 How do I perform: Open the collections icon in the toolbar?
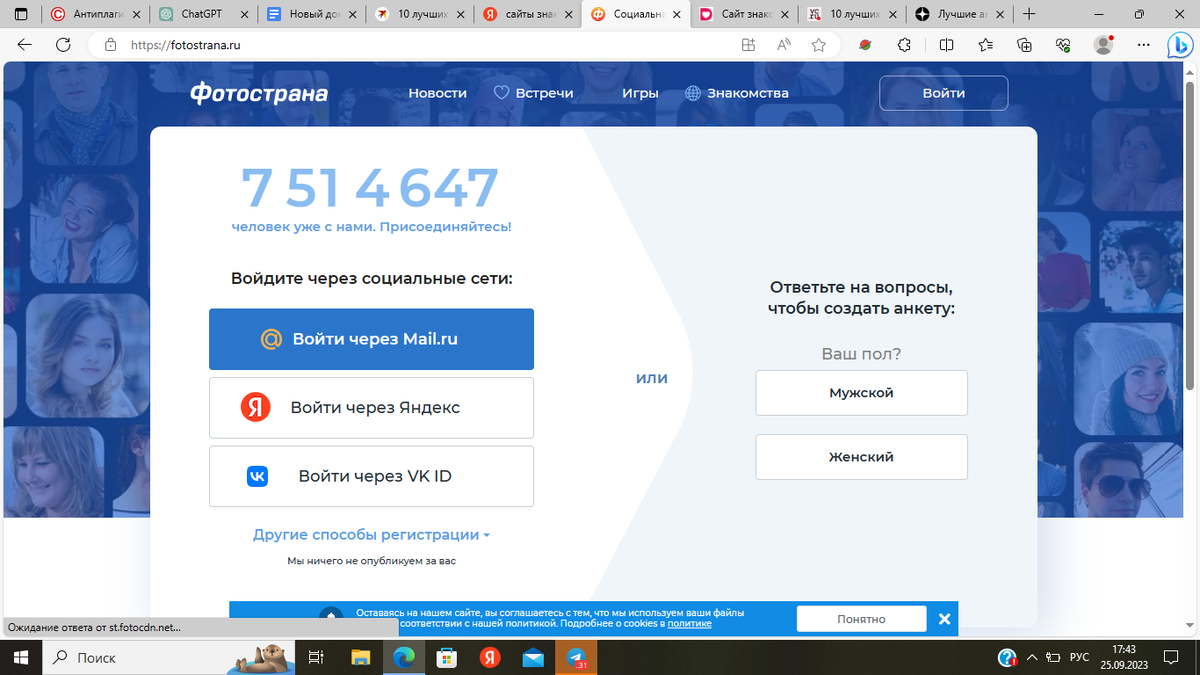click(1024, 45)
